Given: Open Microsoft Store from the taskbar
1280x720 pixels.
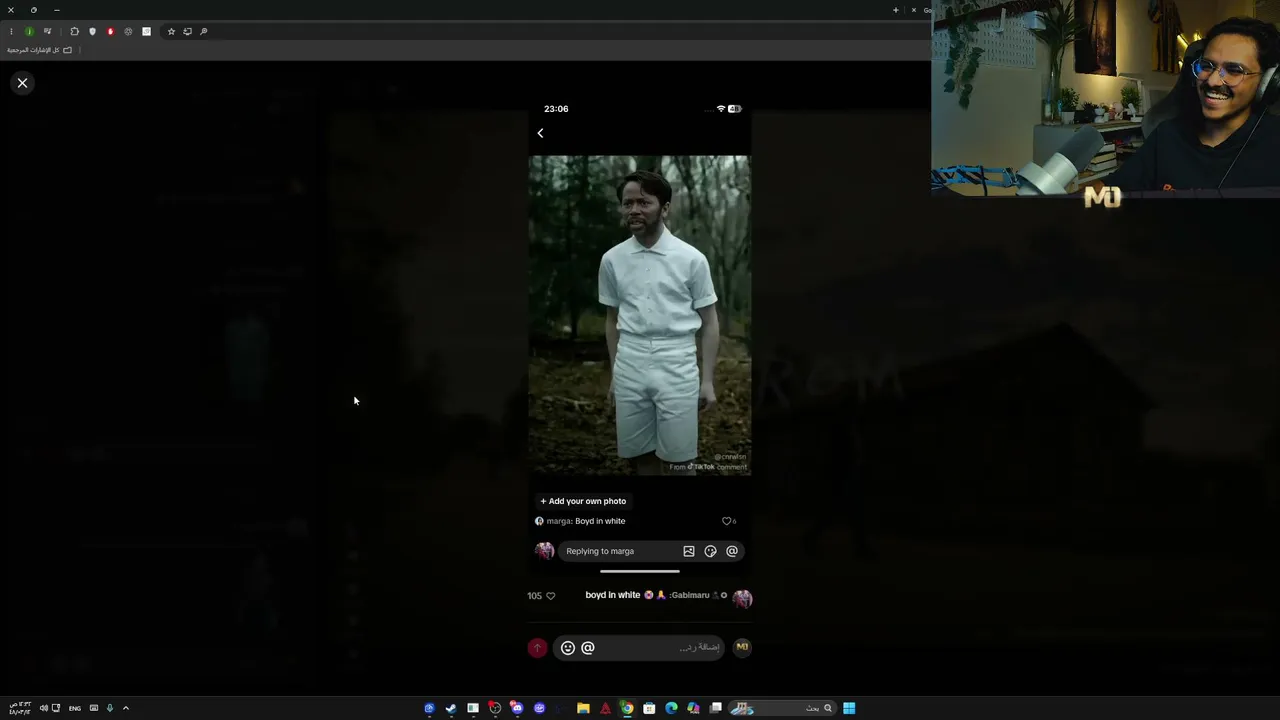Looking at the screenshot, I should [x=649, y=708].
